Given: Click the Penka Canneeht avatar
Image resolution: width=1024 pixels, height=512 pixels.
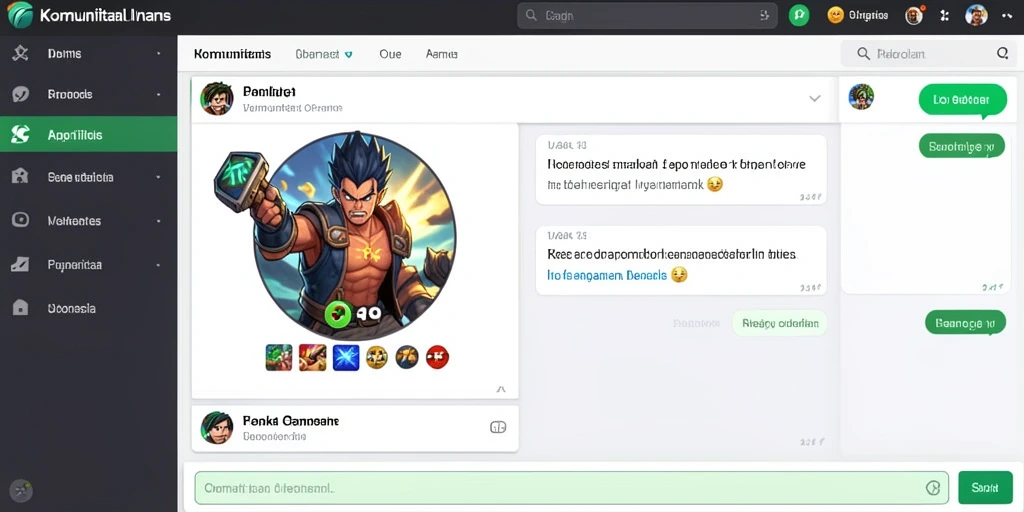Looking at the screenshot, I should [217, 428].
